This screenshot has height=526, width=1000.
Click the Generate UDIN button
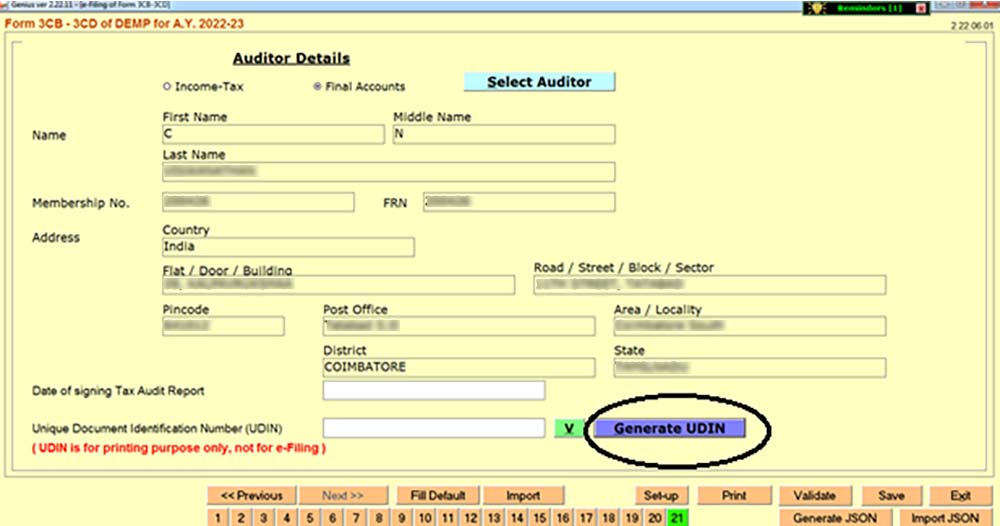671,428
